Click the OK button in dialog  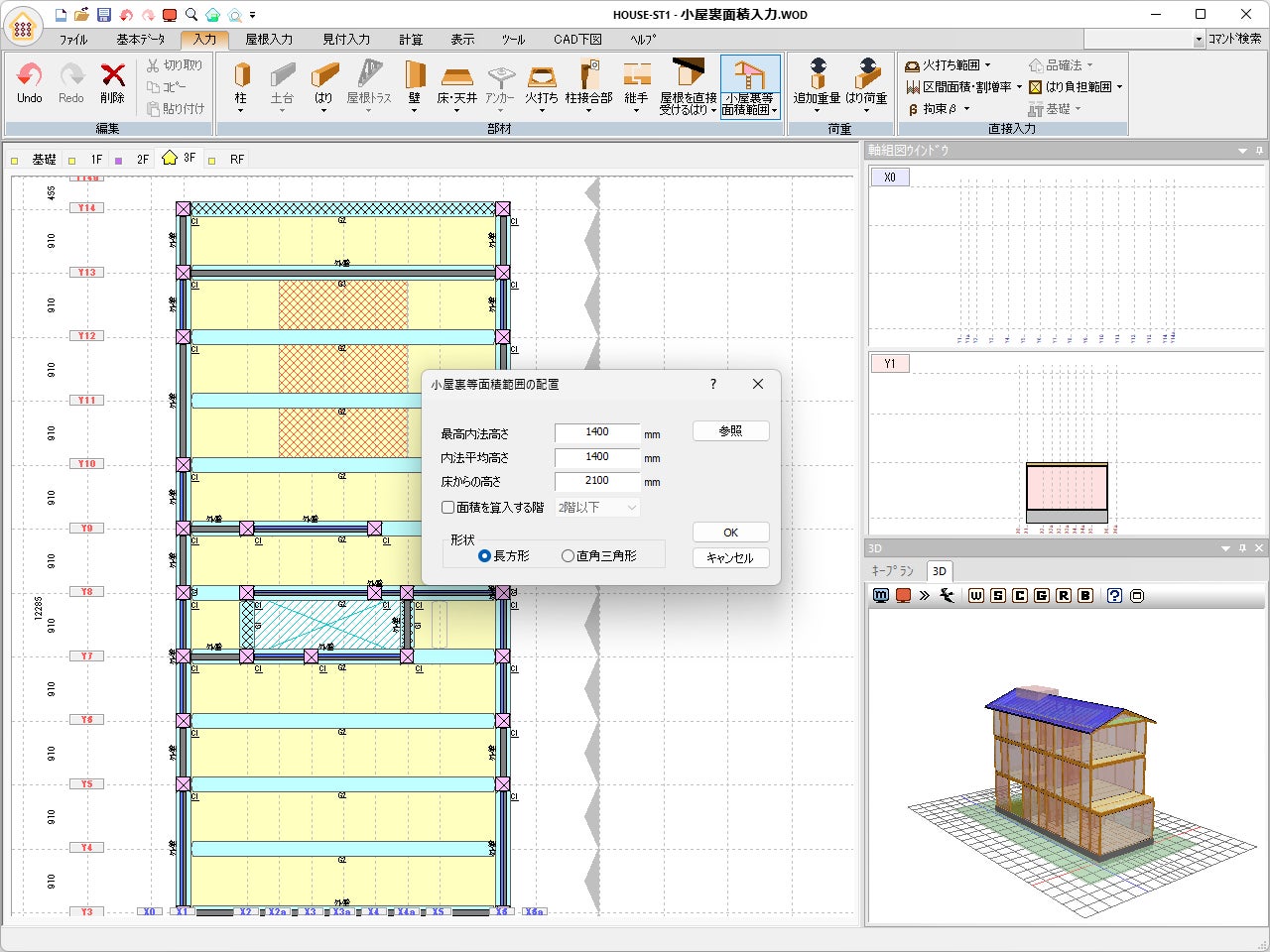point(730,533)
